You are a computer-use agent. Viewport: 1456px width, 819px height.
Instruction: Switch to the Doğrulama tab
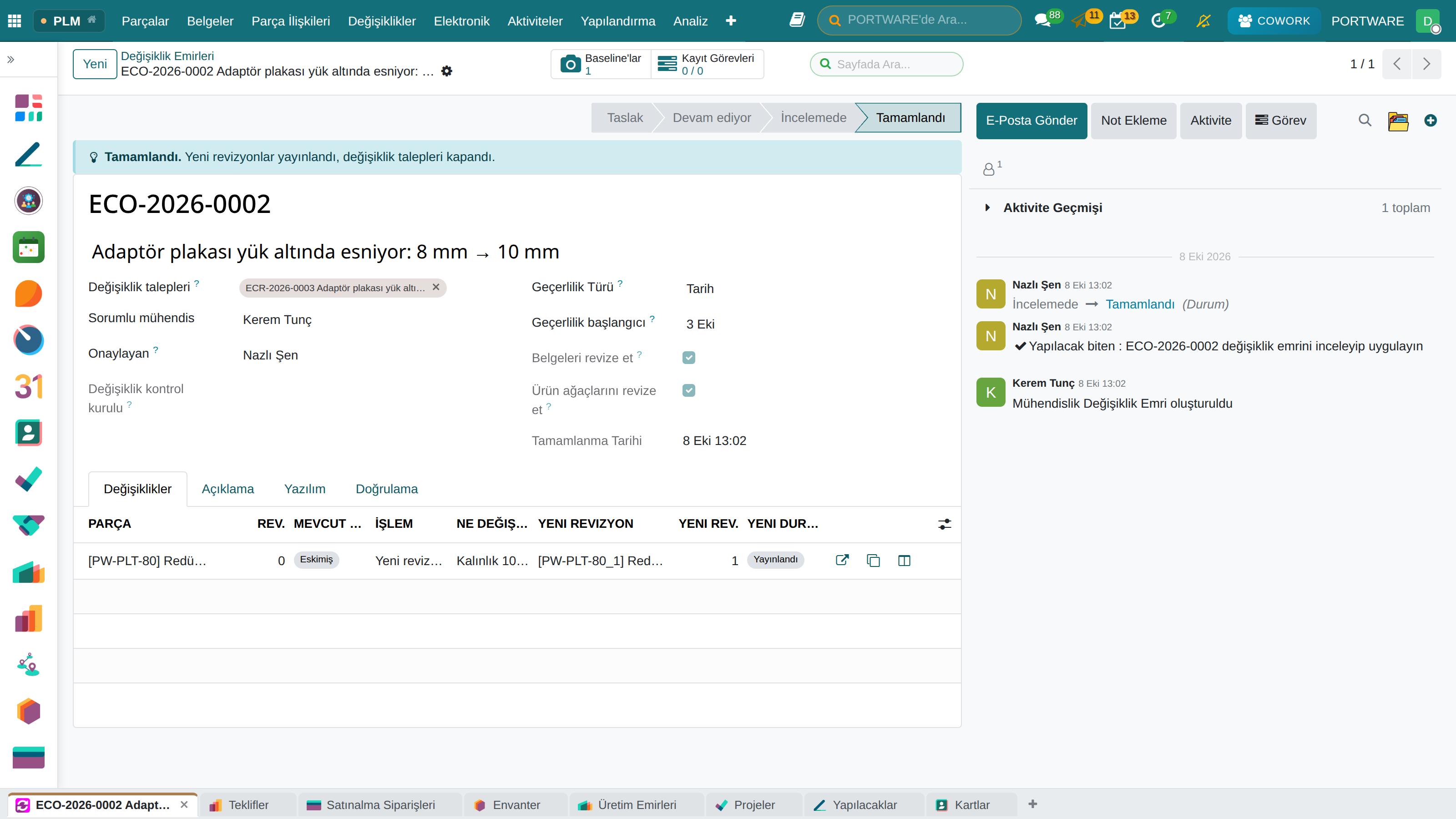coord(387,489)
